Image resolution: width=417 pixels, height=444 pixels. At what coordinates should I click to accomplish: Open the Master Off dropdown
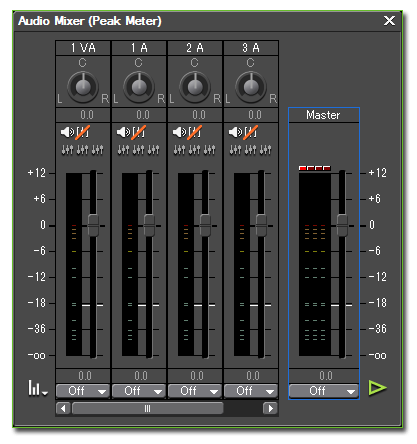324,391
